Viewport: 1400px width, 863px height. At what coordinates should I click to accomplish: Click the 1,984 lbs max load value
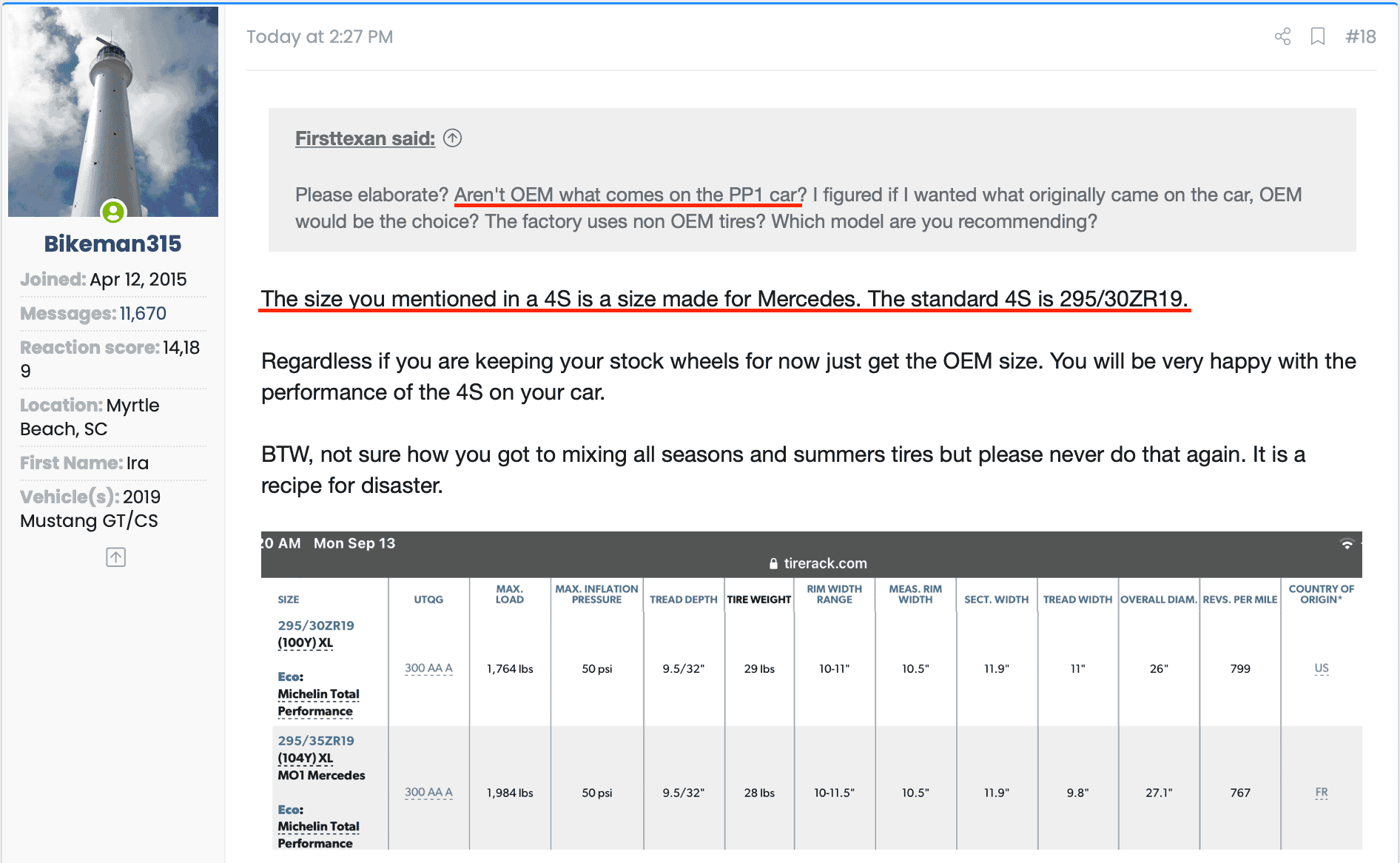pyautogui.click(x=510, y=793)
